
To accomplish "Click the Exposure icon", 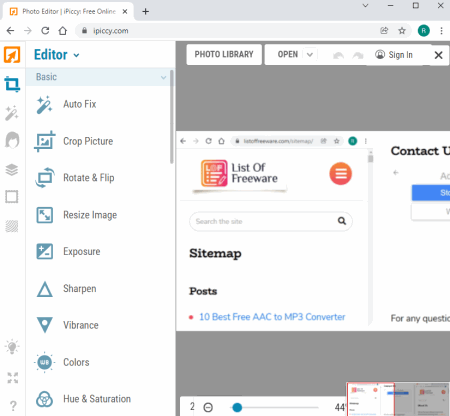I will coord(45,251).
